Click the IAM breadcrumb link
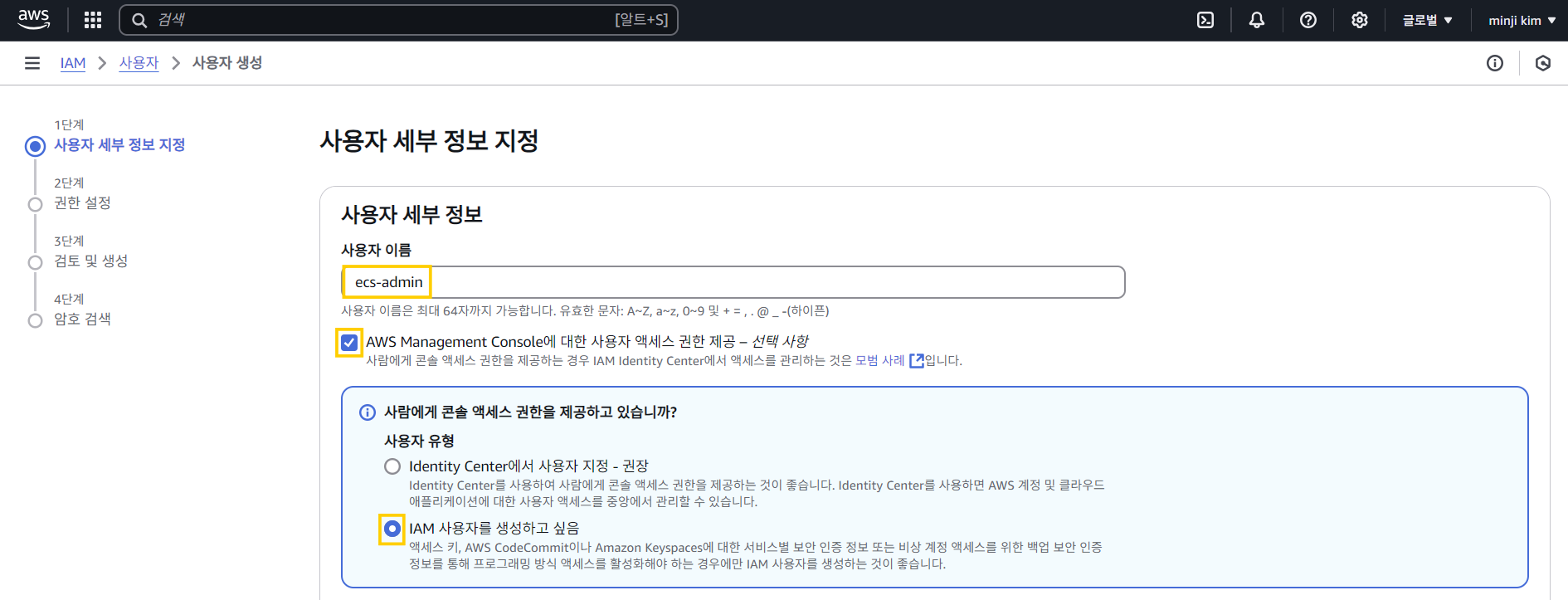The height and width of the screenshot is (600, 1568). (x=73, y=63)
